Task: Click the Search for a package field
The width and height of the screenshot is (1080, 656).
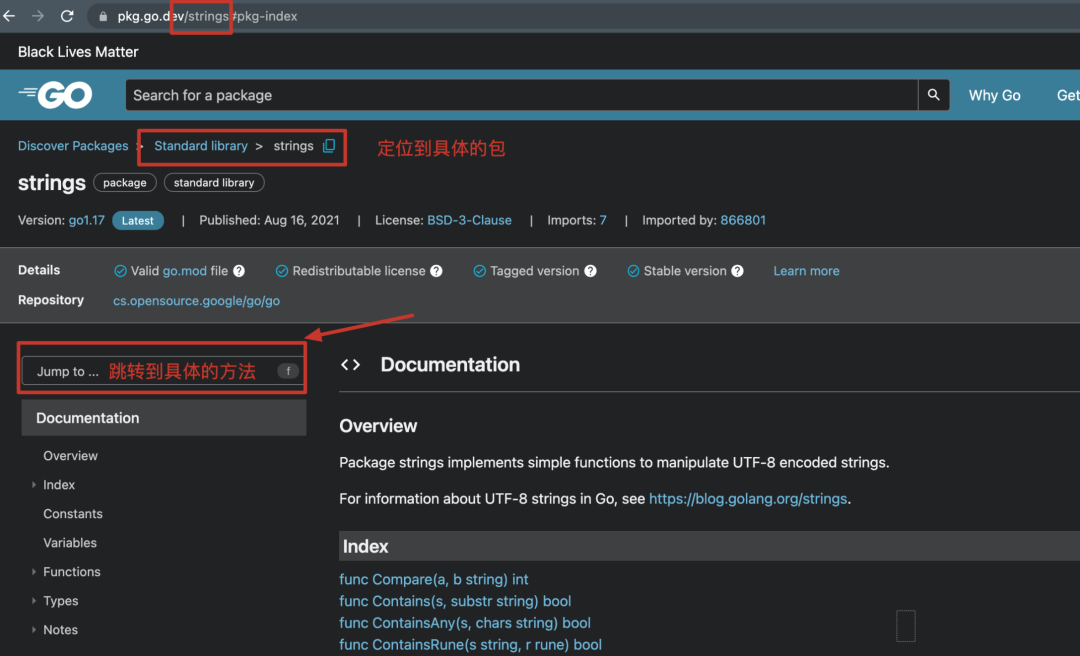Action: coord(521,95)
